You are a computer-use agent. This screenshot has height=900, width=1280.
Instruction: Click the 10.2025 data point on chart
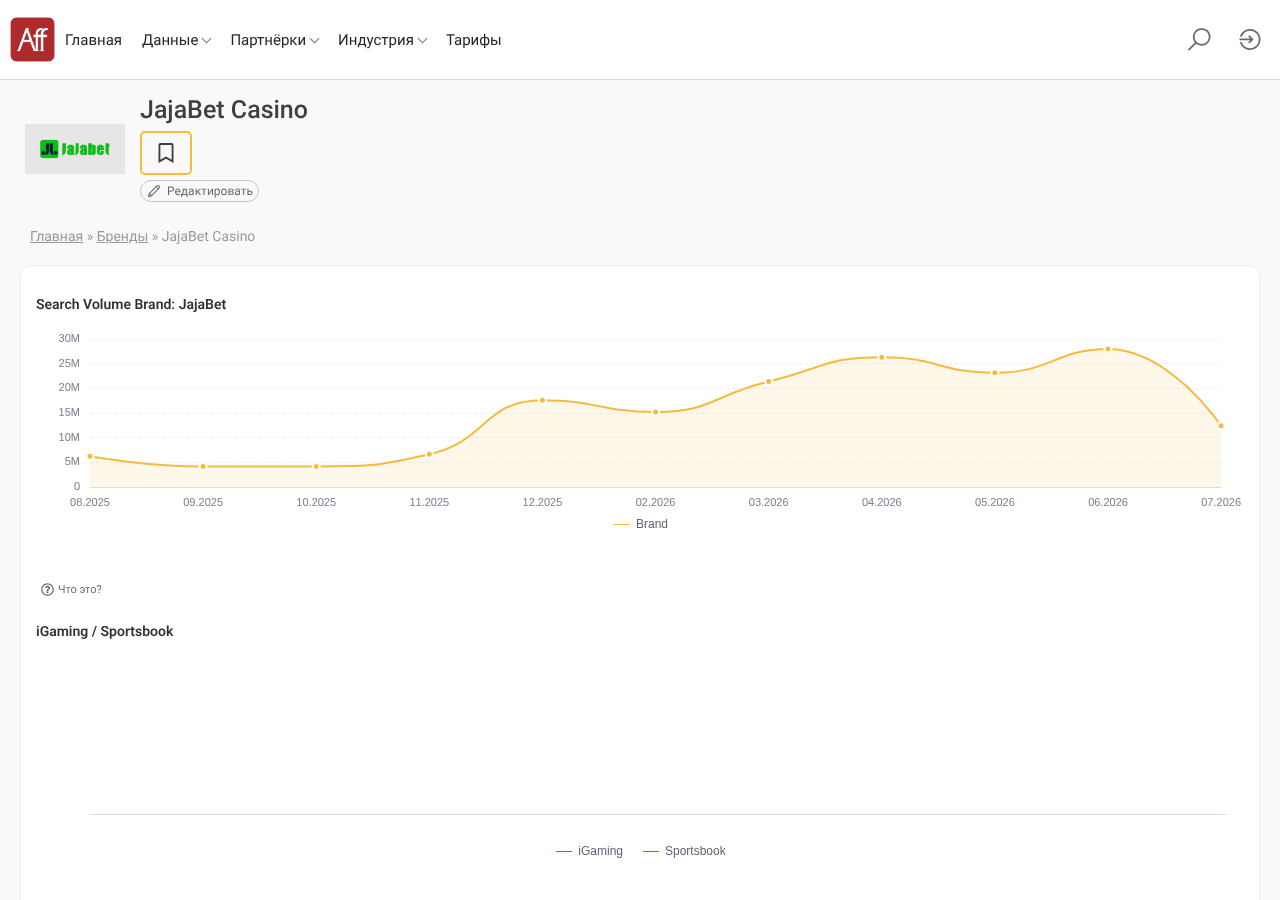coord(316,466)
